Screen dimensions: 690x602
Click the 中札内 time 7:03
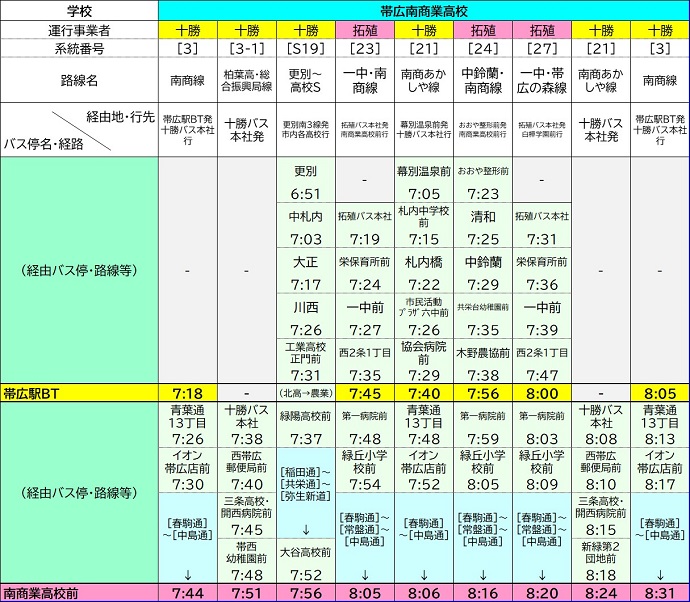click(x=305, y=239)
